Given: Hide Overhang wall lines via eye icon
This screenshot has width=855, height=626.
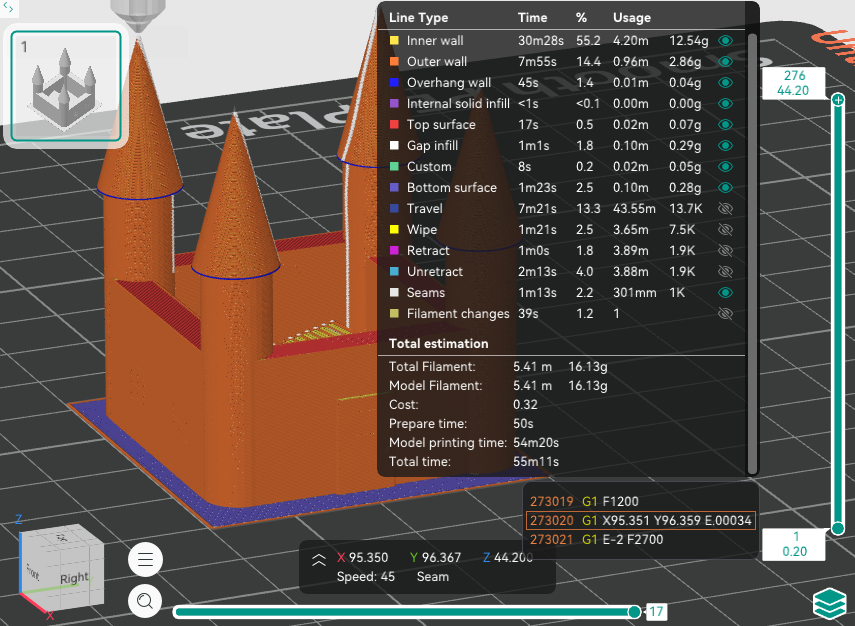Looking at the screenshot, I should coord(725,82).
